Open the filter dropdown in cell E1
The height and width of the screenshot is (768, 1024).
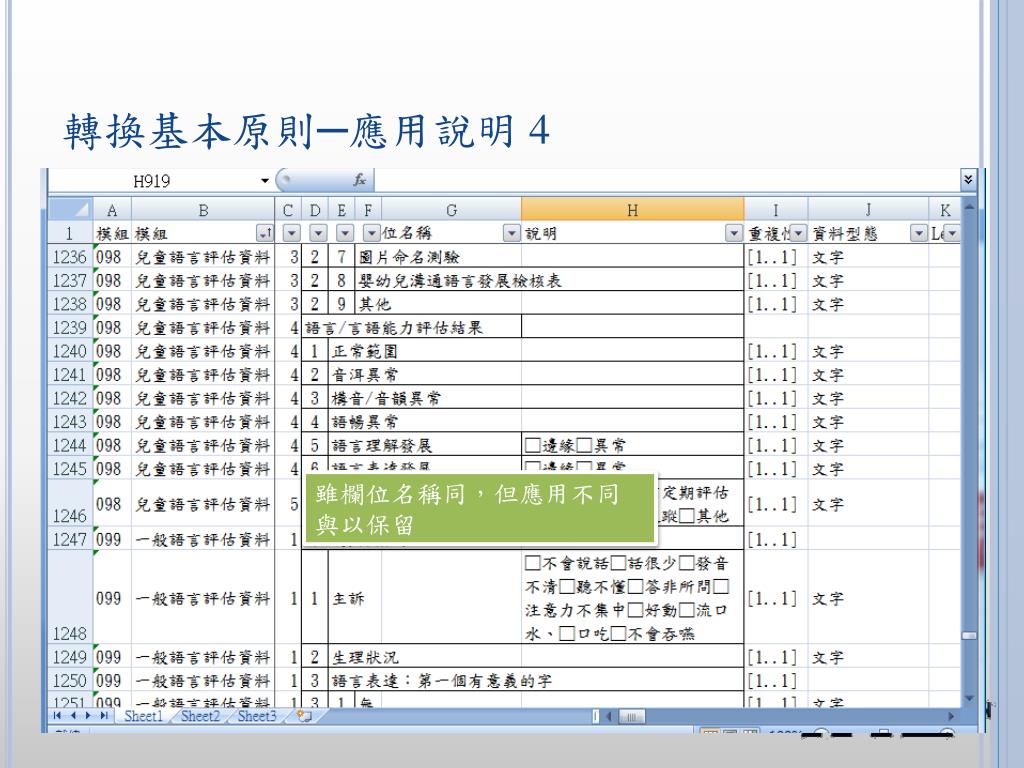tap(345, 233)
